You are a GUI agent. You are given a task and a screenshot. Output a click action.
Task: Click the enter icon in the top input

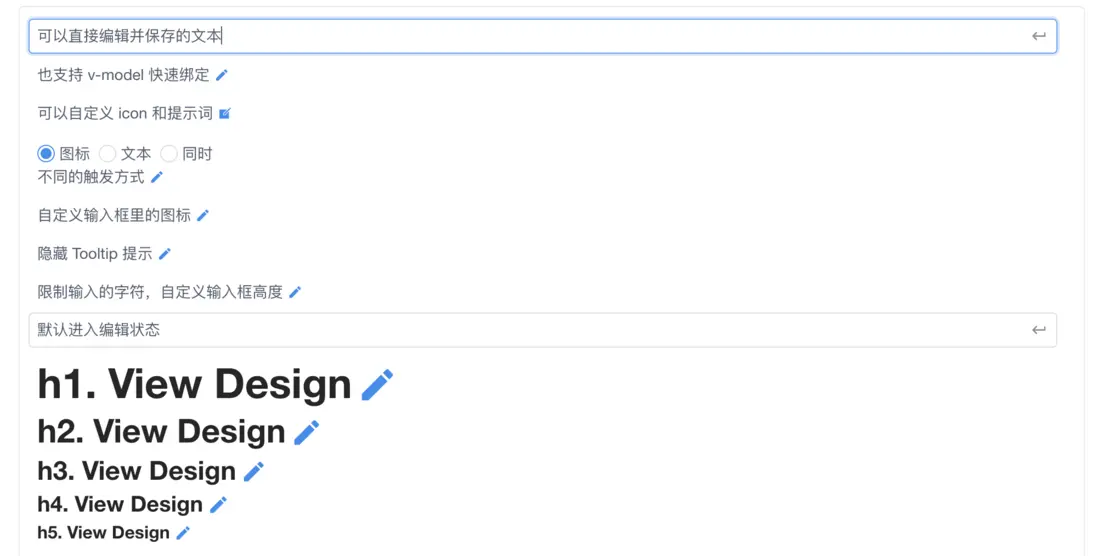pos(1039,37)
